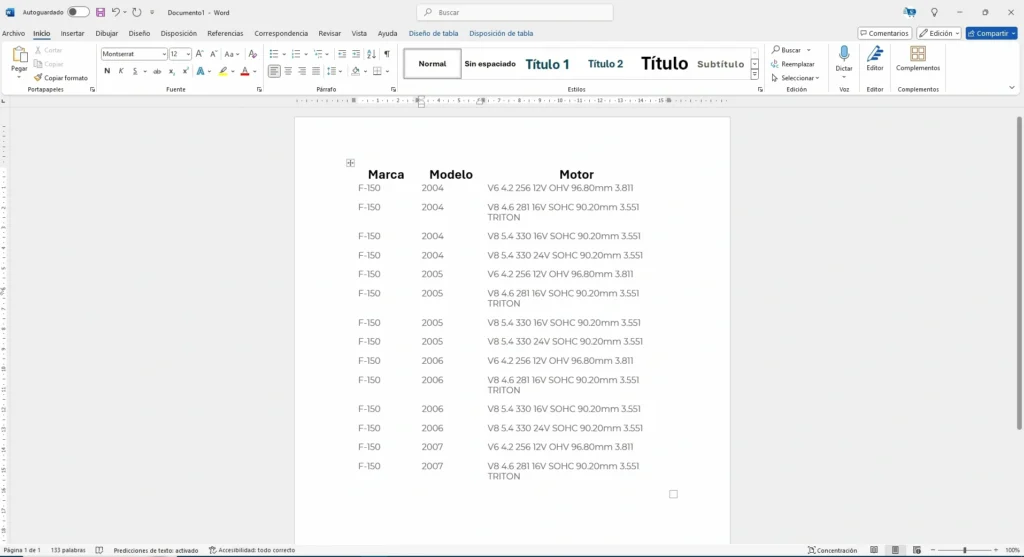This screenshot has height=557, width=1024.
Task: Switch to web layout view in status bar
Action: [x=917, y=550]
